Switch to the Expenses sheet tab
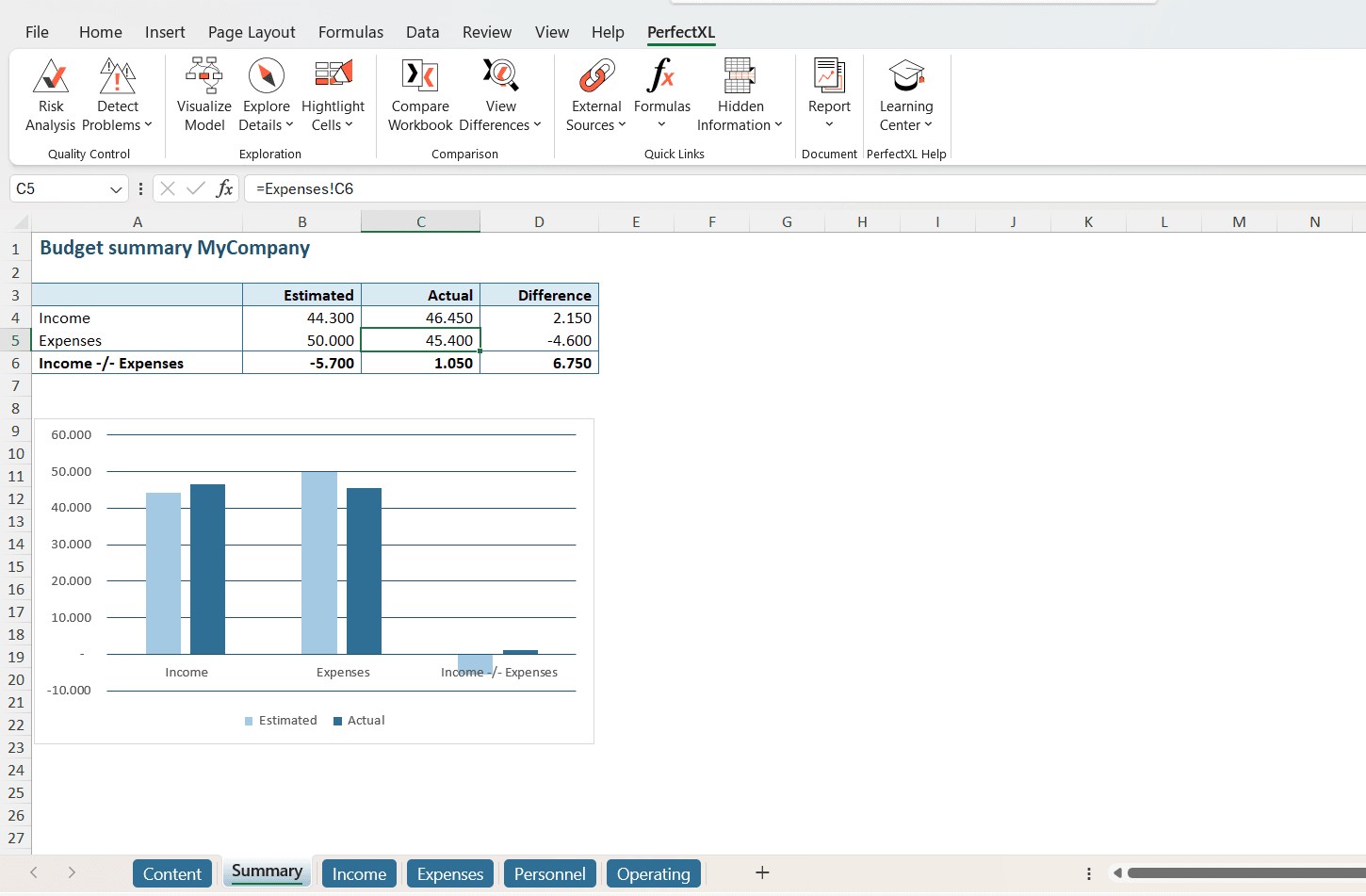1366x896 pixels. 449,873
